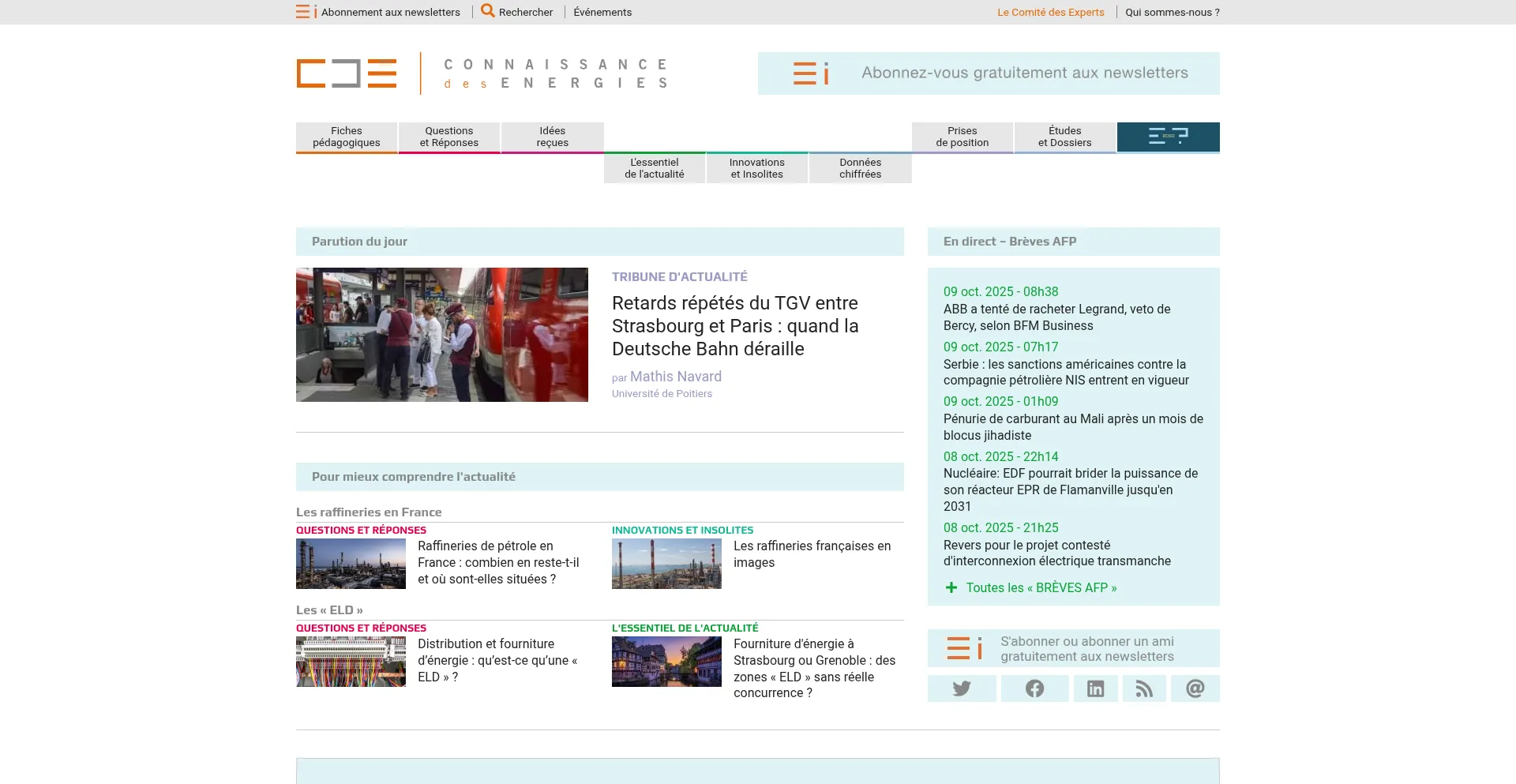Open the Fiches pédagogiques tab
This screenshot has height=784, width=1516.
[347, 137]
